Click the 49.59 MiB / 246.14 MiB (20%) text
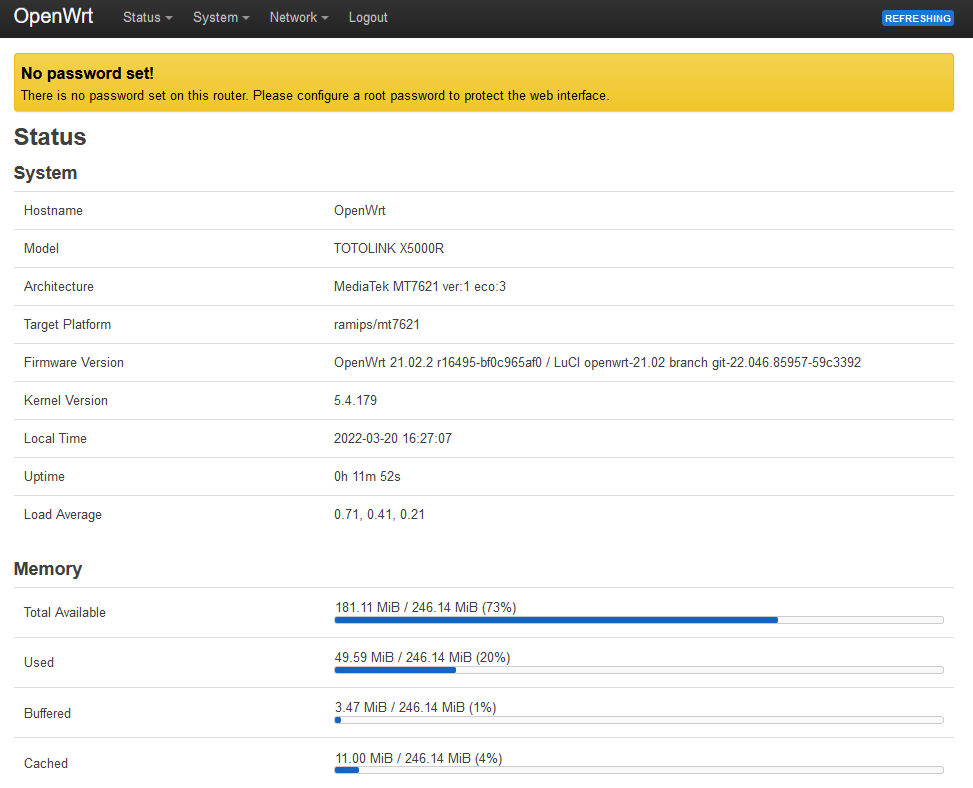The image size is (973, 788). click(x=423, y=658)
